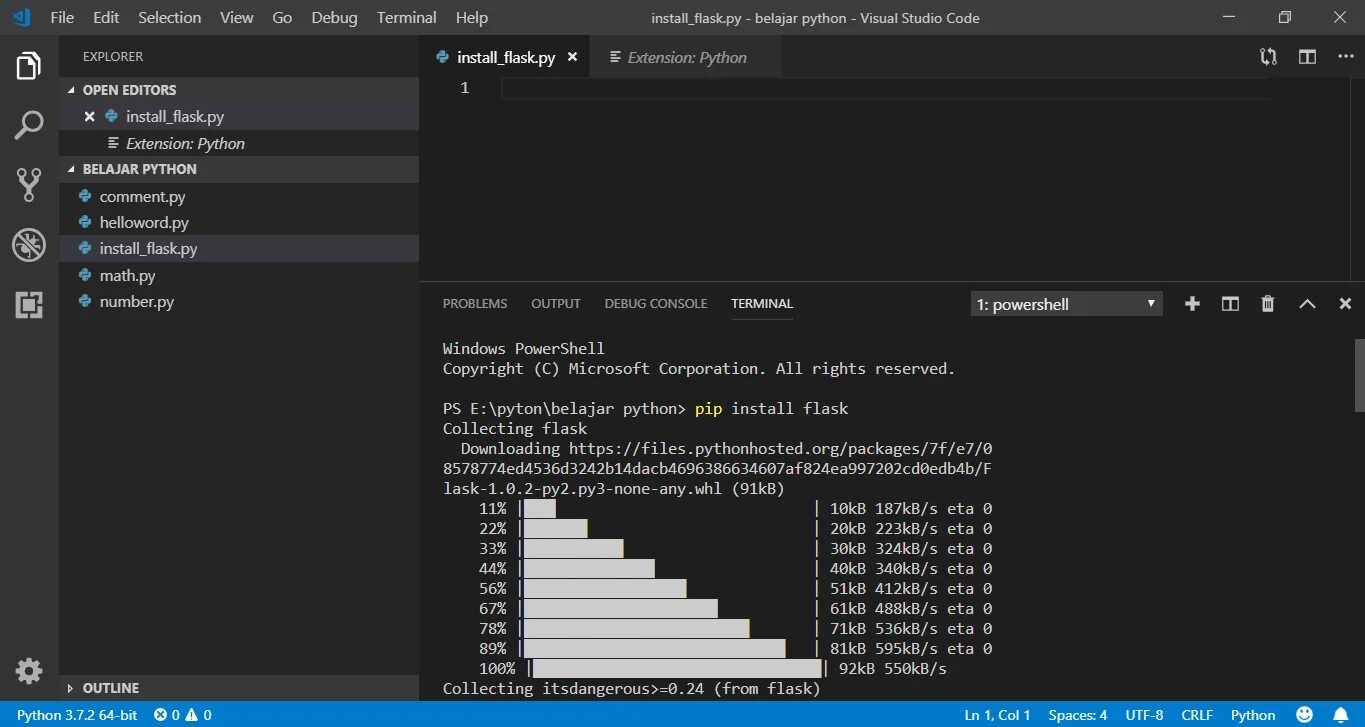Expand the Outline section

click(239, 688)
